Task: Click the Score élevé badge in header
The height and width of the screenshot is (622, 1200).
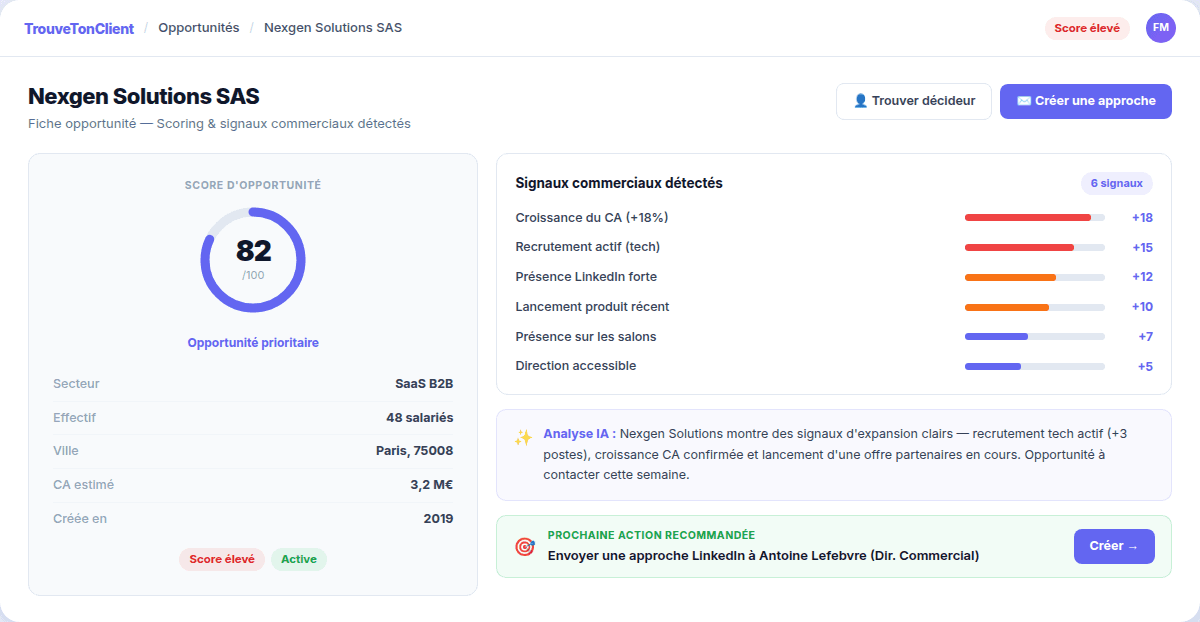Action: pos(1087,28)
